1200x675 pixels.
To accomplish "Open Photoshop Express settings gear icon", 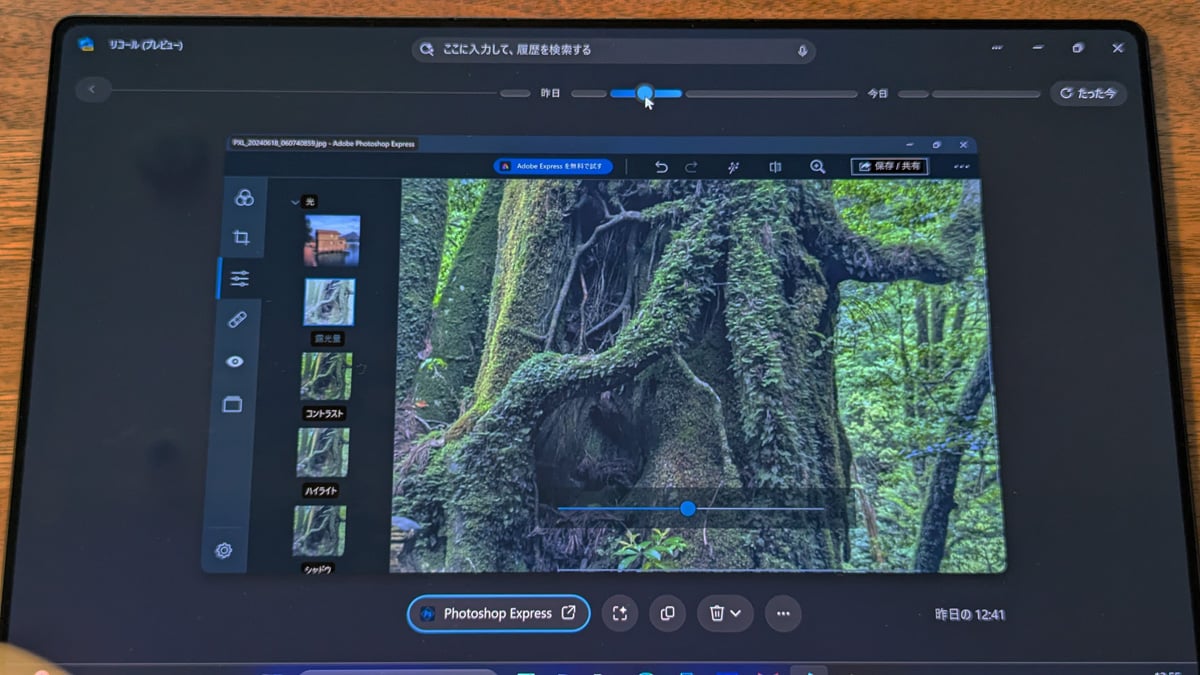I will click(x=224, y=550).
